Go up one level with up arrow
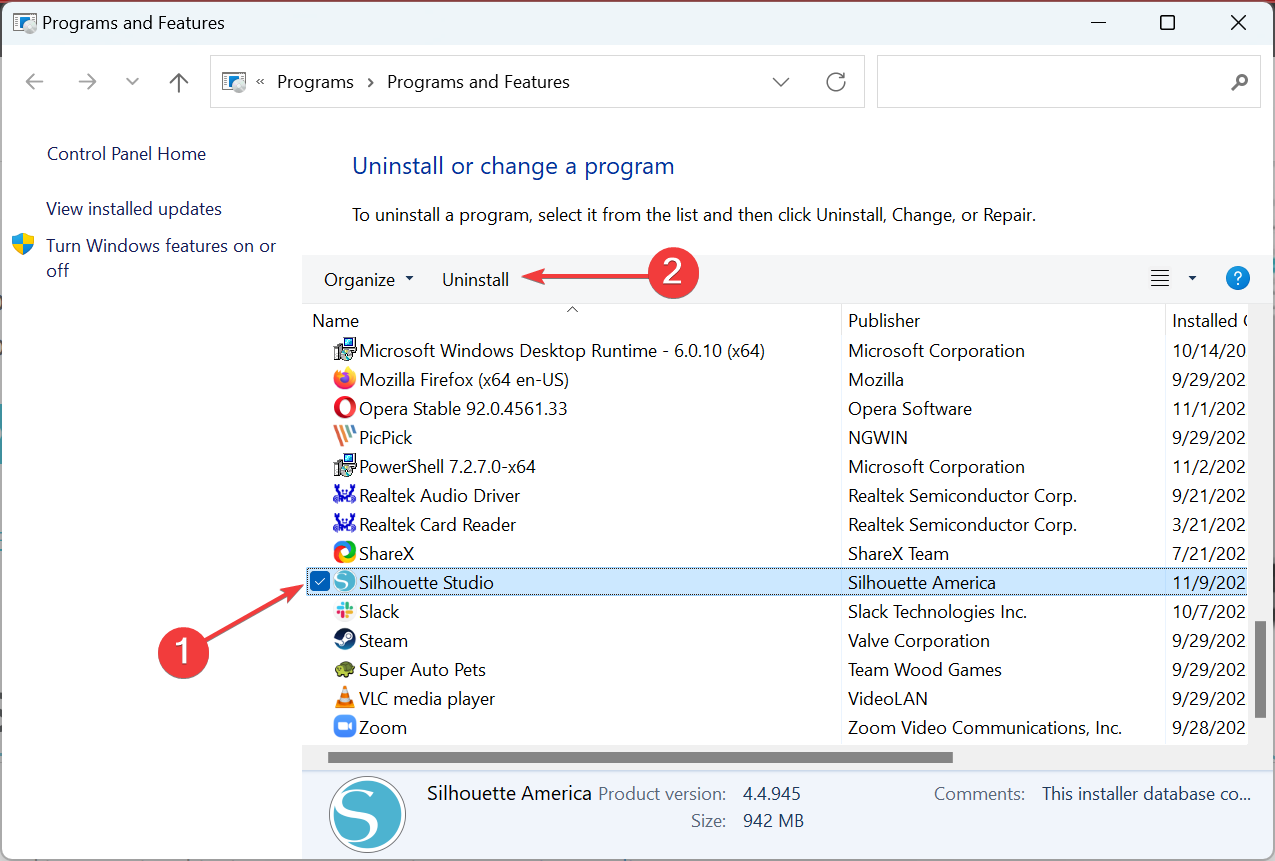The width and height of the screenshot is (1275, 861). (x=179, y=82)
